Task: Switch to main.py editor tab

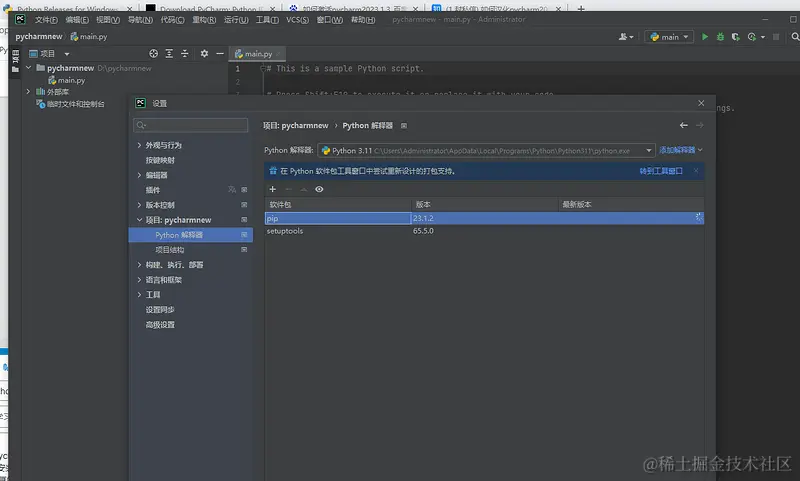Action: tap(257, 54)
